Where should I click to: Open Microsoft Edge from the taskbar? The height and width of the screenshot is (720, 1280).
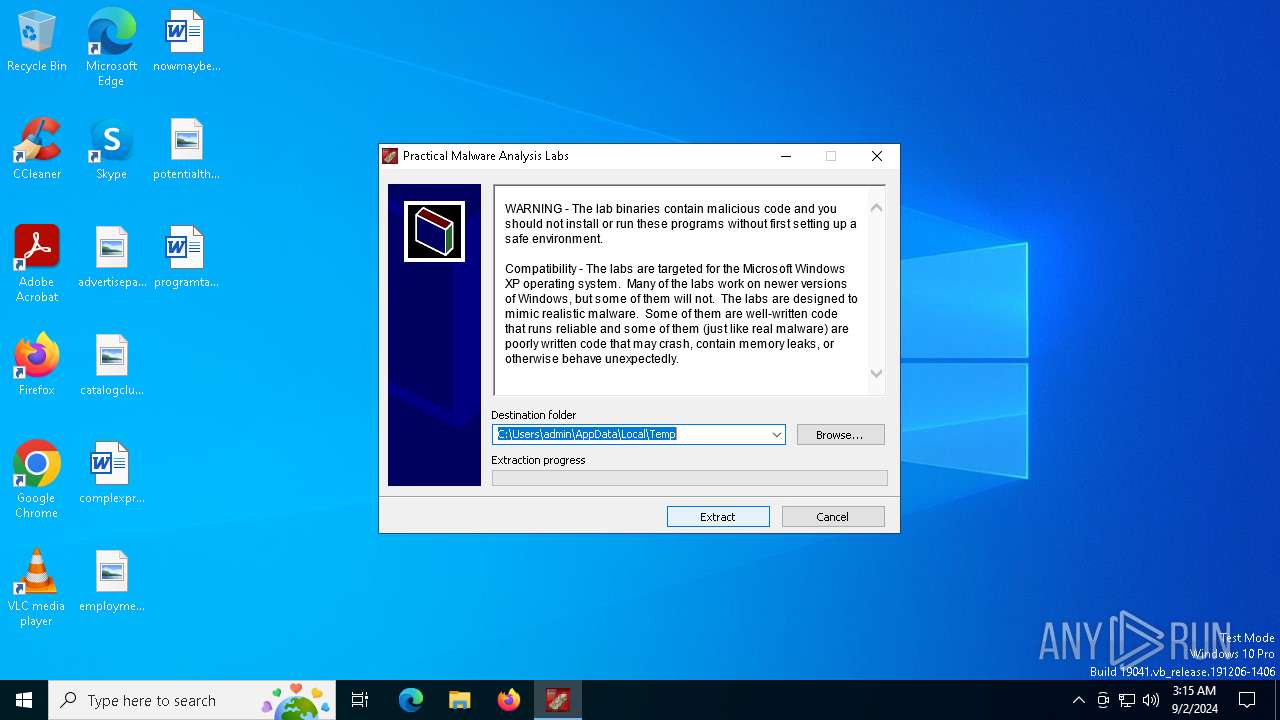pos(410,700)
